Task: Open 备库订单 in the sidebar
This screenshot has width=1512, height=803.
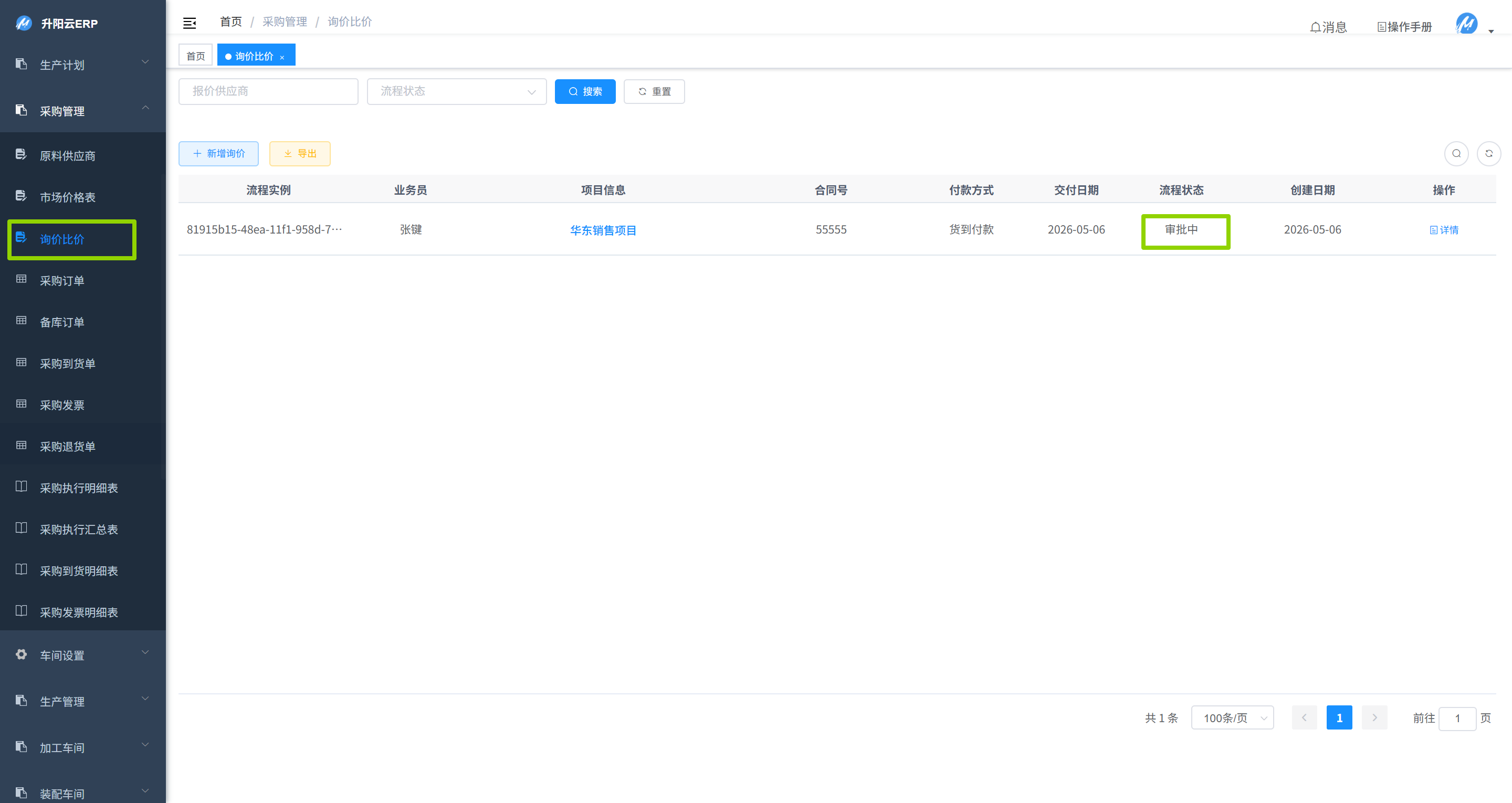Action: click(83, 322)
